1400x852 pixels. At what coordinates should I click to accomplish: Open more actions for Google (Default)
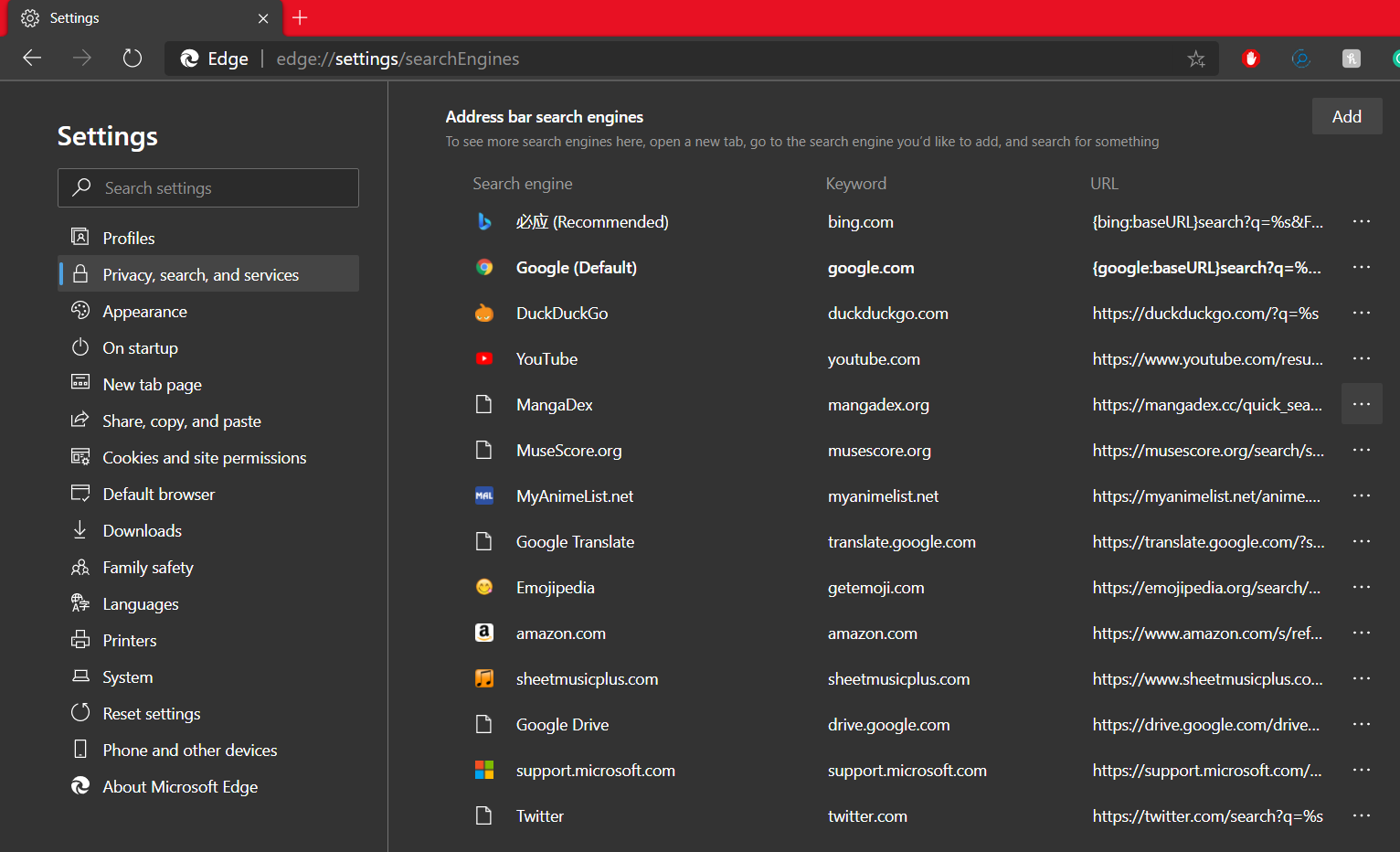click(1362, 267)
